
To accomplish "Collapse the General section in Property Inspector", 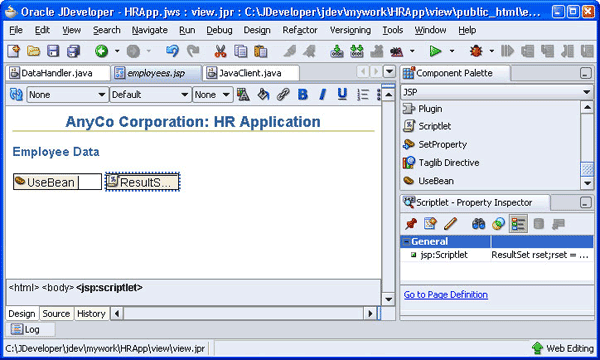I will pyautogui.click(x=406, y=242).
